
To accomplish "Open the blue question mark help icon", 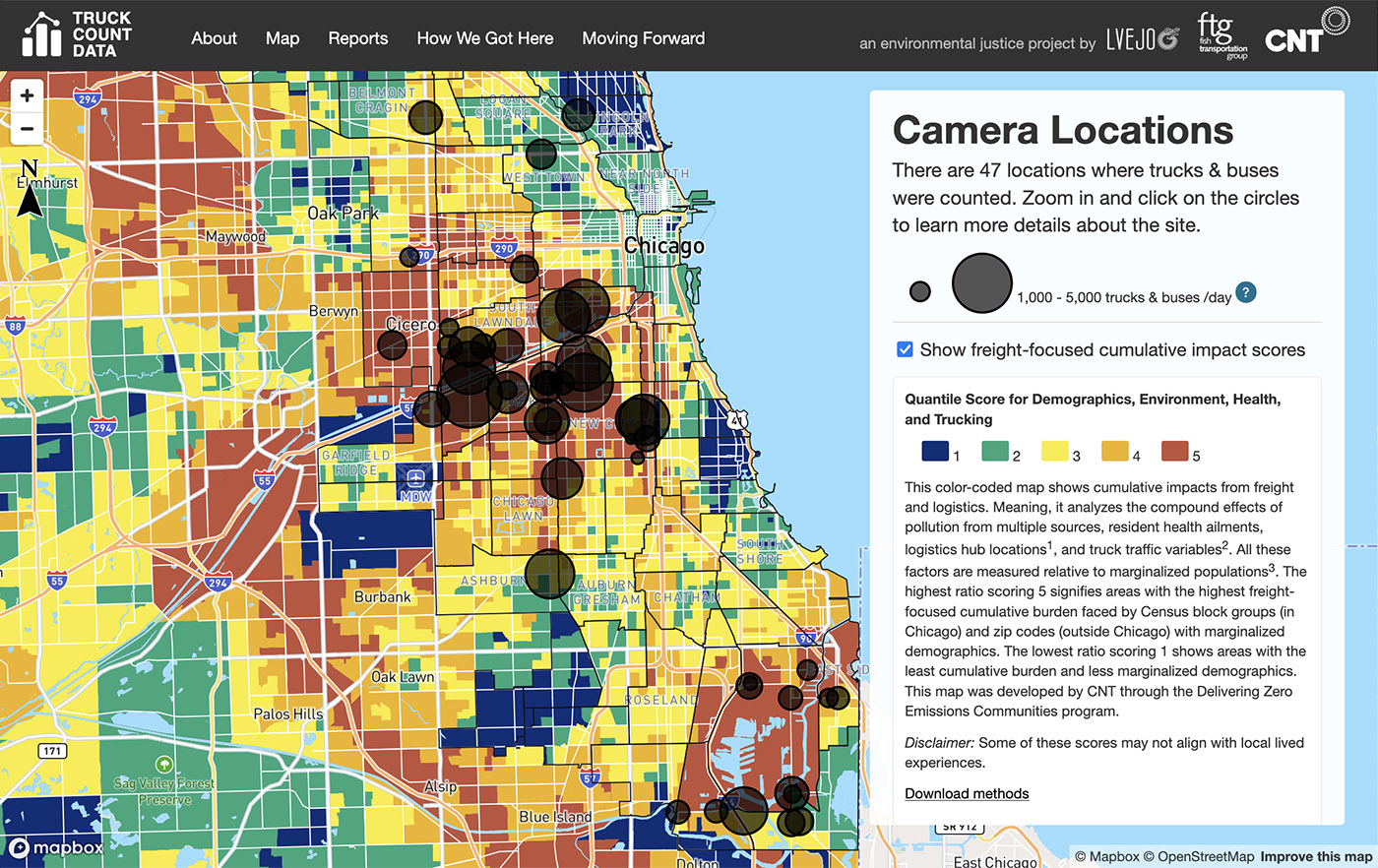I will pyautogui.click(x=1245, y=292).
